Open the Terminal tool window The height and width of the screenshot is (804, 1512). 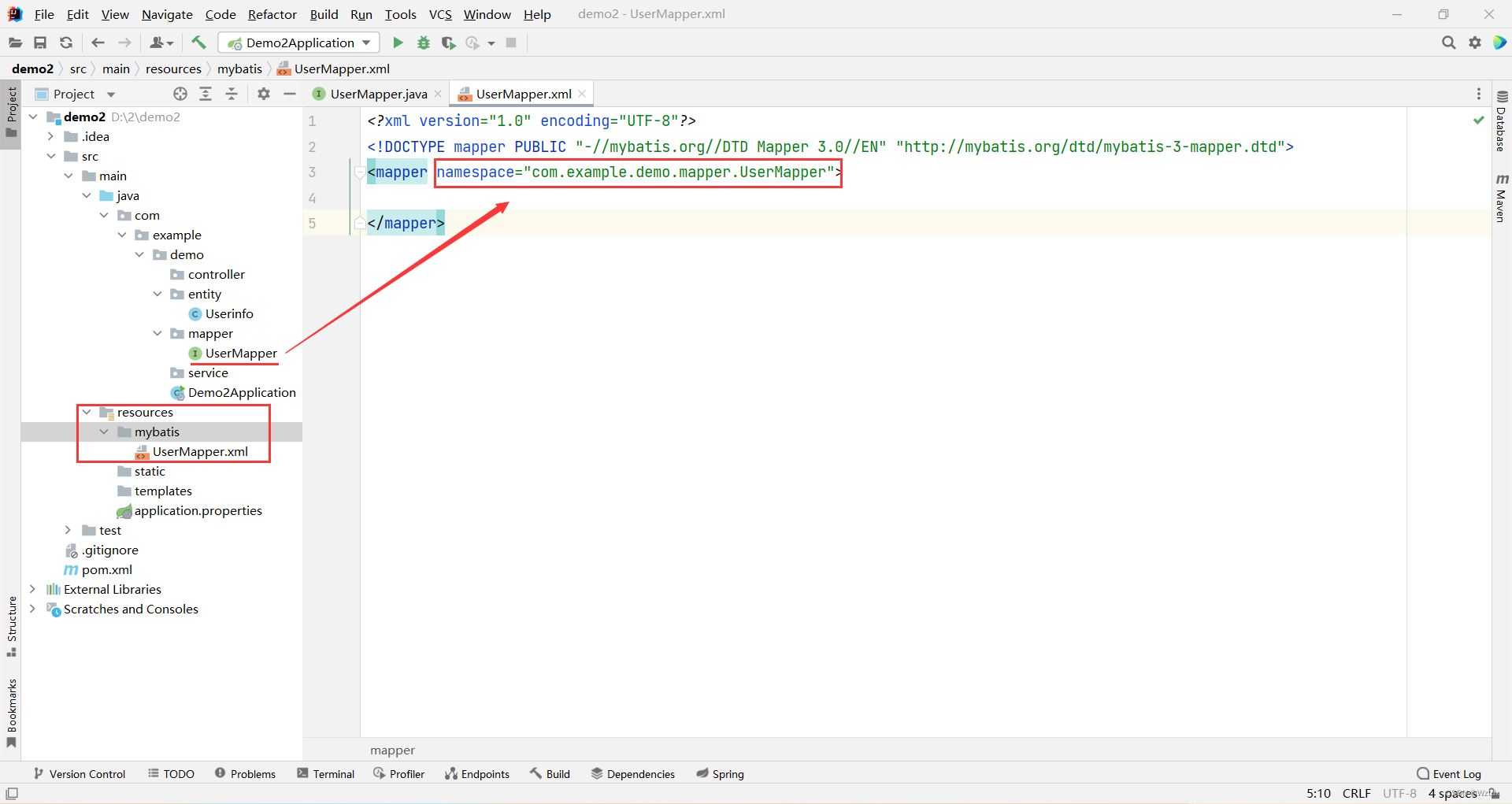[x=325, y=774]
